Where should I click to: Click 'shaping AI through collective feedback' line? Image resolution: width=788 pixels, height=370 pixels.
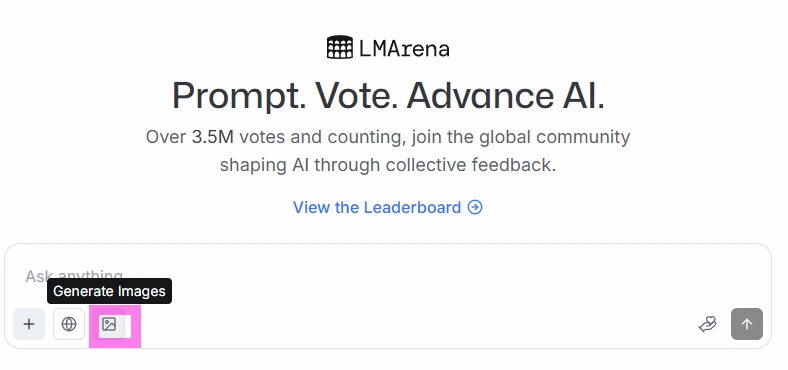(x=387, y=165)
